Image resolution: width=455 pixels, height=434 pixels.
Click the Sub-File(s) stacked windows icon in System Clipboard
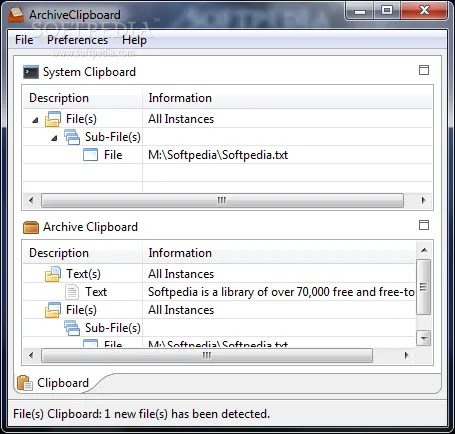[x=72, y=137]
